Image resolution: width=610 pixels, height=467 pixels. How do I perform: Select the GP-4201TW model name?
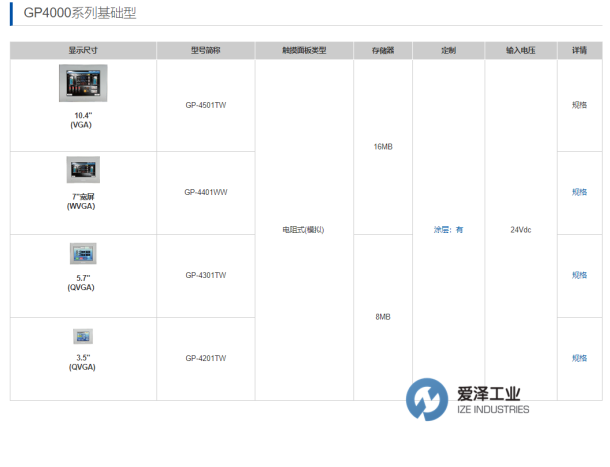point(206,358)
